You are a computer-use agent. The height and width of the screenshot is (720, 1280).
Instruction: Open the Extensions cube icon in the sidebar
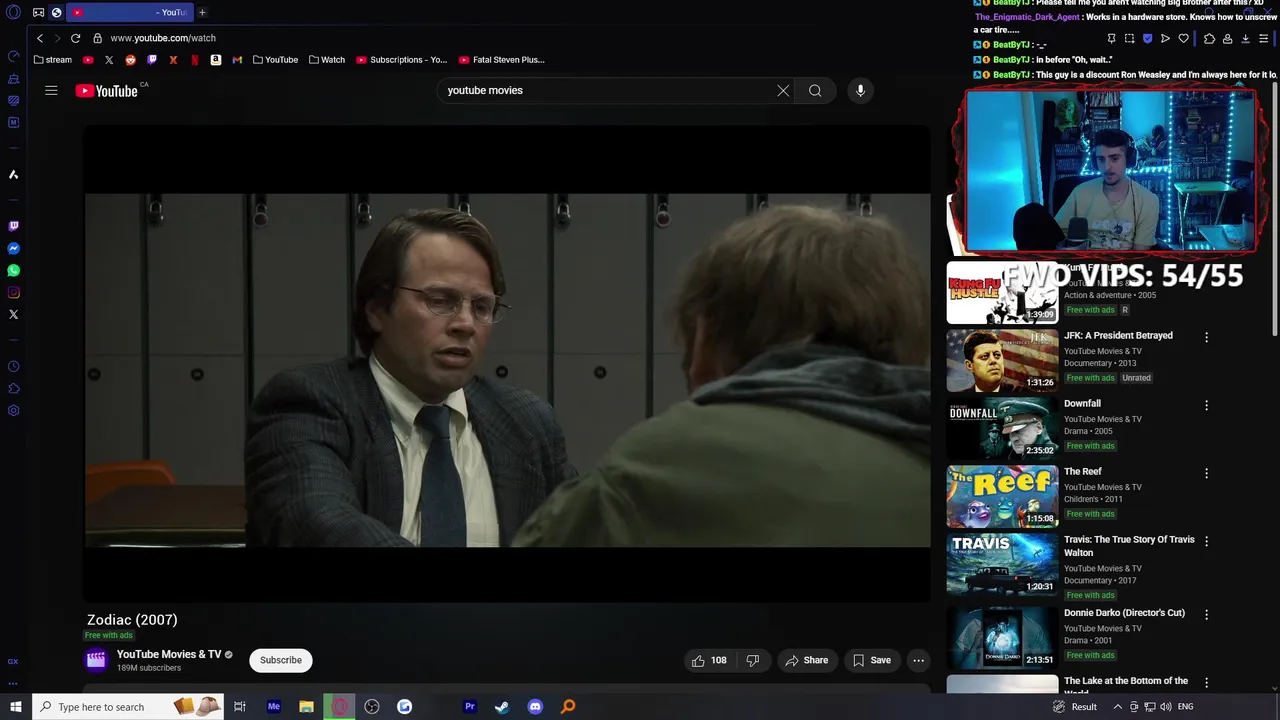[13, 389]
